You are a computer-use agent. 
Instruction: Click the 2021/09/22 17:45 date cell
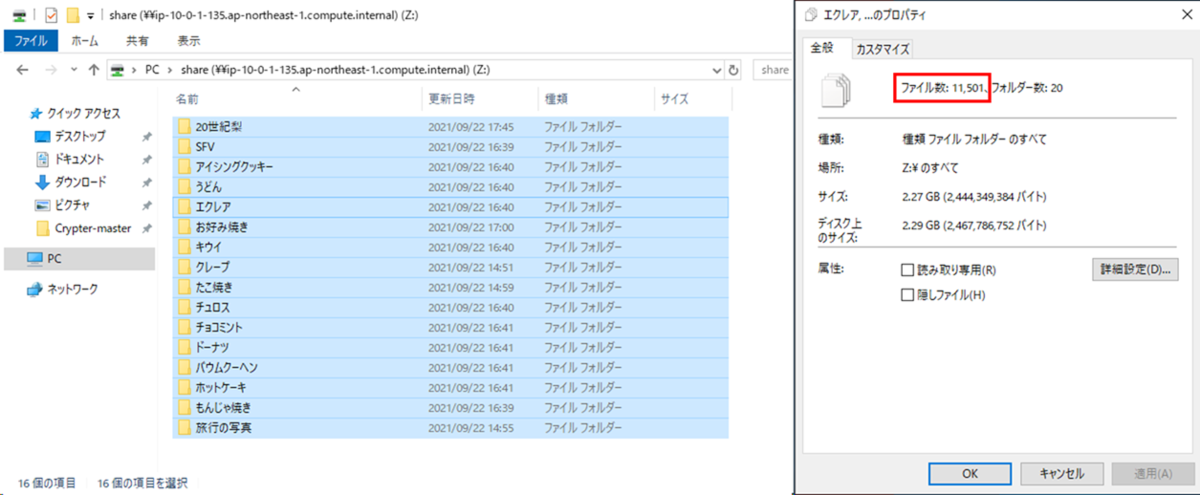pos(471,127)
